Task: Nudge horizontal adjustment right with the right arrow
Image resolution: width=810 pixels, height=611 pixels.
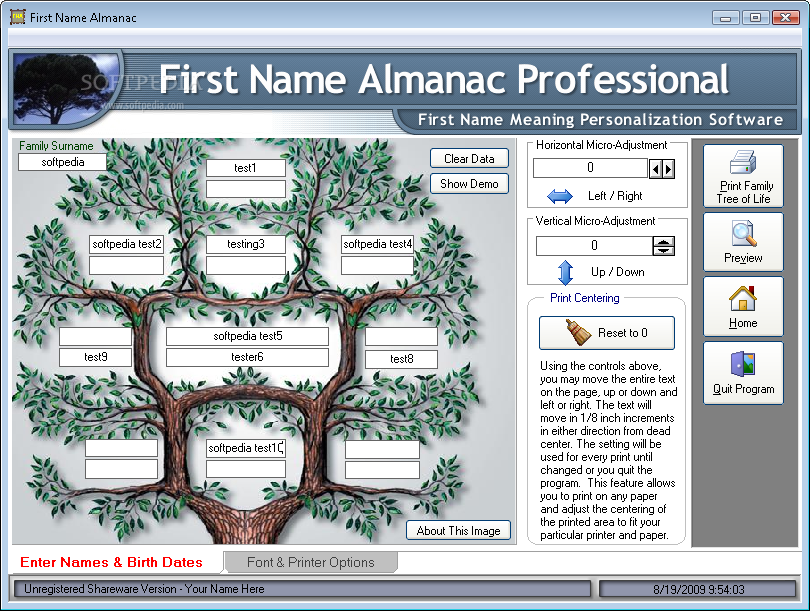Action: pyautogui.click(x=668, y=168)
